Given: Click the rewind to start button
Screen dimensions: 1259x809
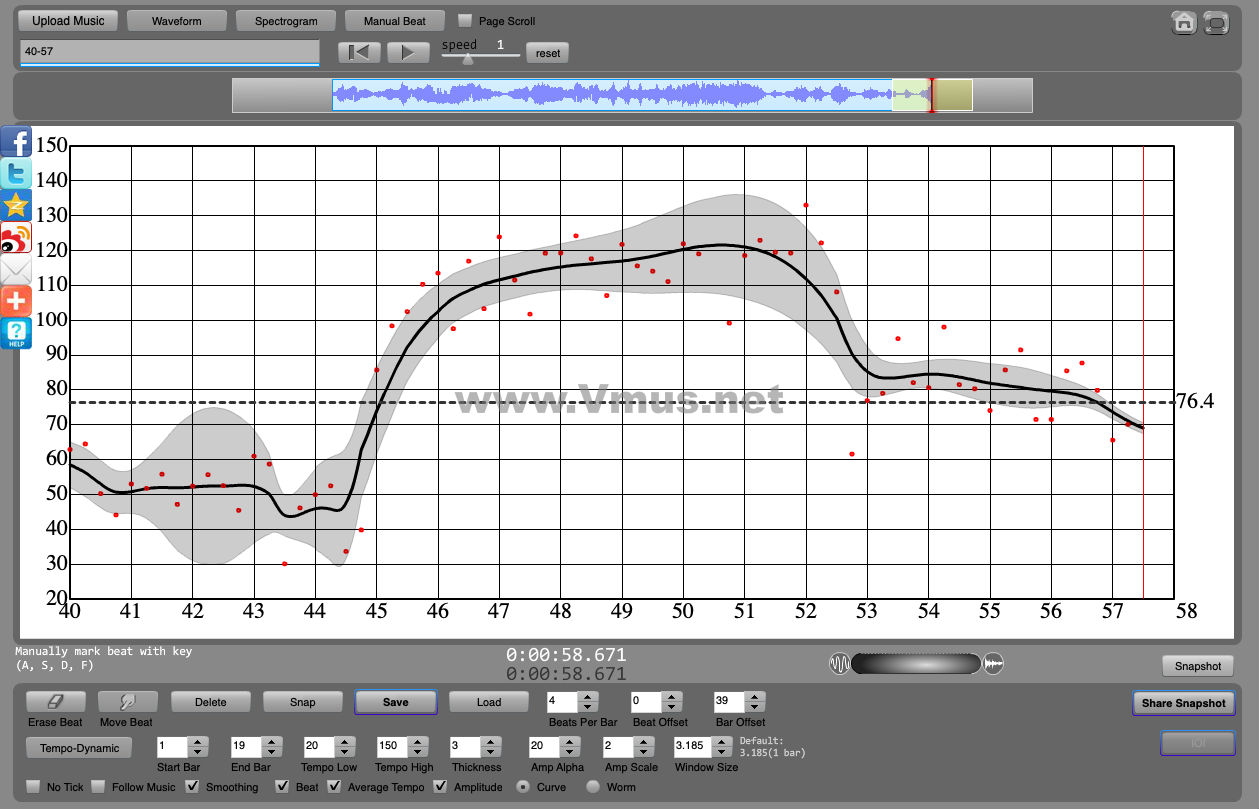Looking at the screenshot, I should [359, 53].
